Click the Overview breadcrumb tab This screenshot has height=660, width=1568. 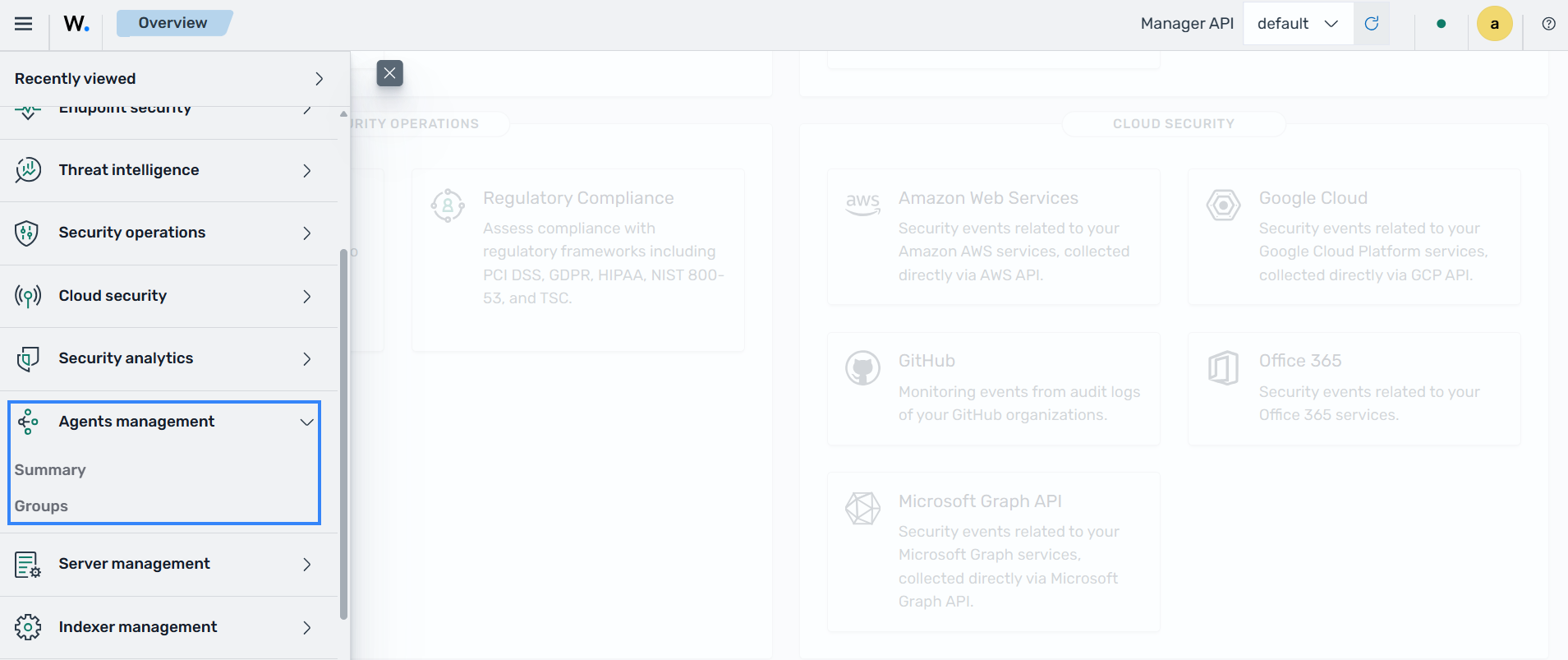click(x=173, y=23)
